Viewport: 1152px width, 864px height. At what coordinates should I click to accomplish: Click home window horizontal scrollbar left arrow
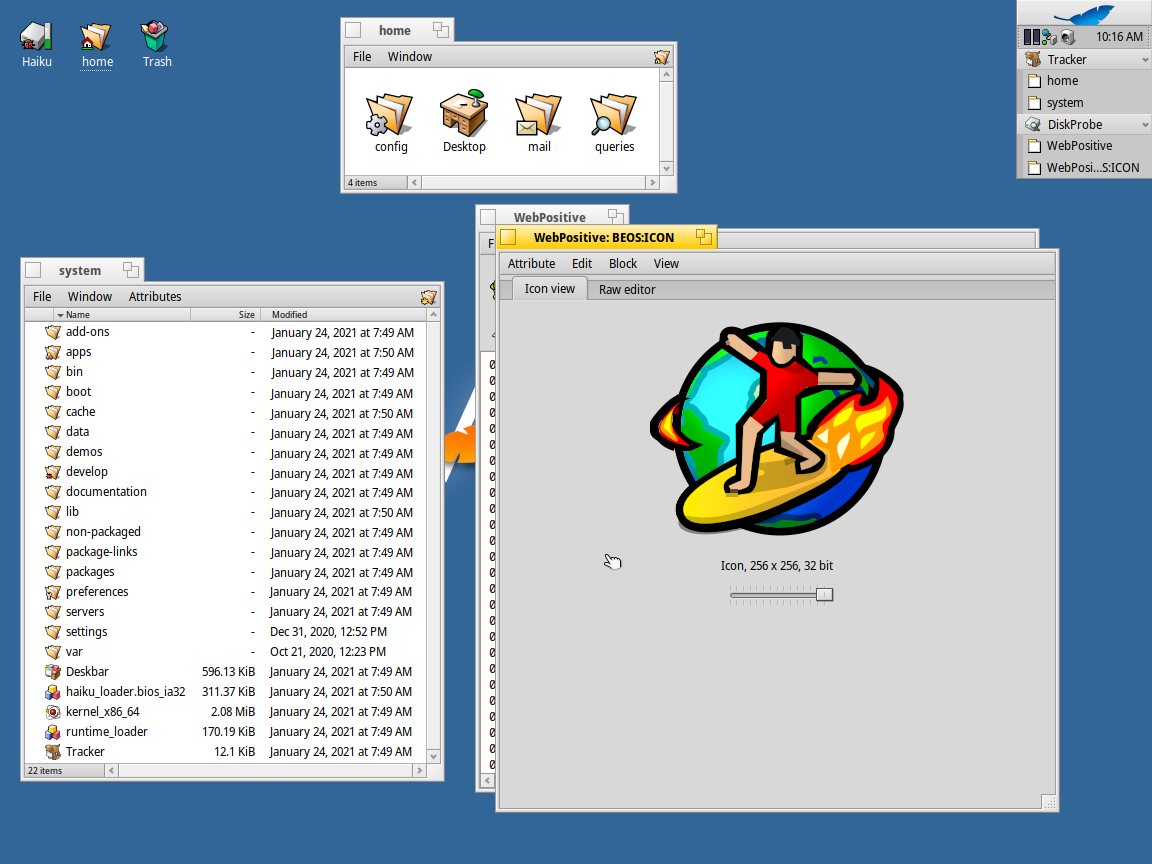(414, 182)
